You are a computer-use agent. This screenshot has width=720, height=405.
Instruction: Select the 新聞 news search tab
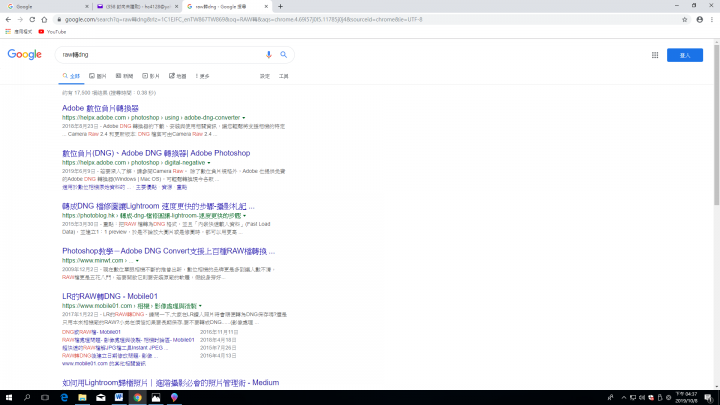coord(124,76)
